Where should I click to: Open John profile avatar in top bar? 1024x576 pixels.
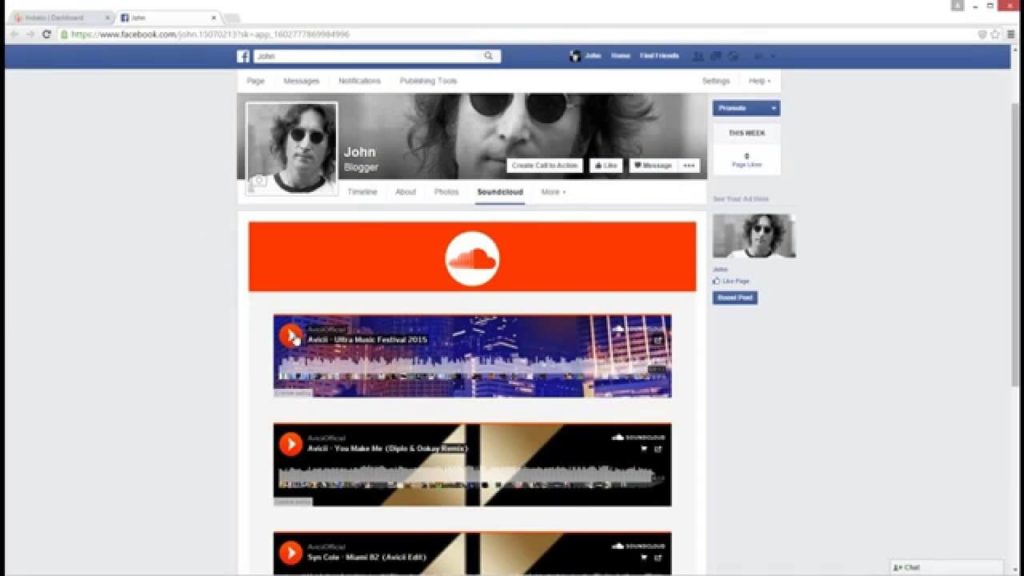coord(575,56)
